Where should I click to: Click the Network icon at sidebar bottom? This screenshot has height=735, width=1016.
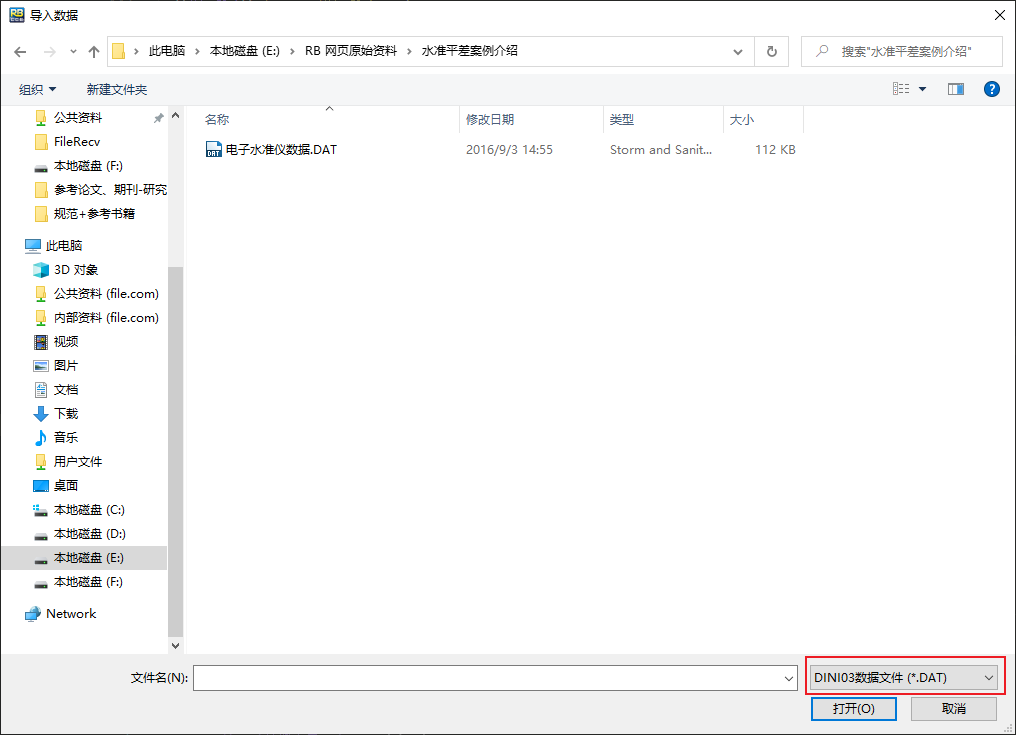click(34, 613)
